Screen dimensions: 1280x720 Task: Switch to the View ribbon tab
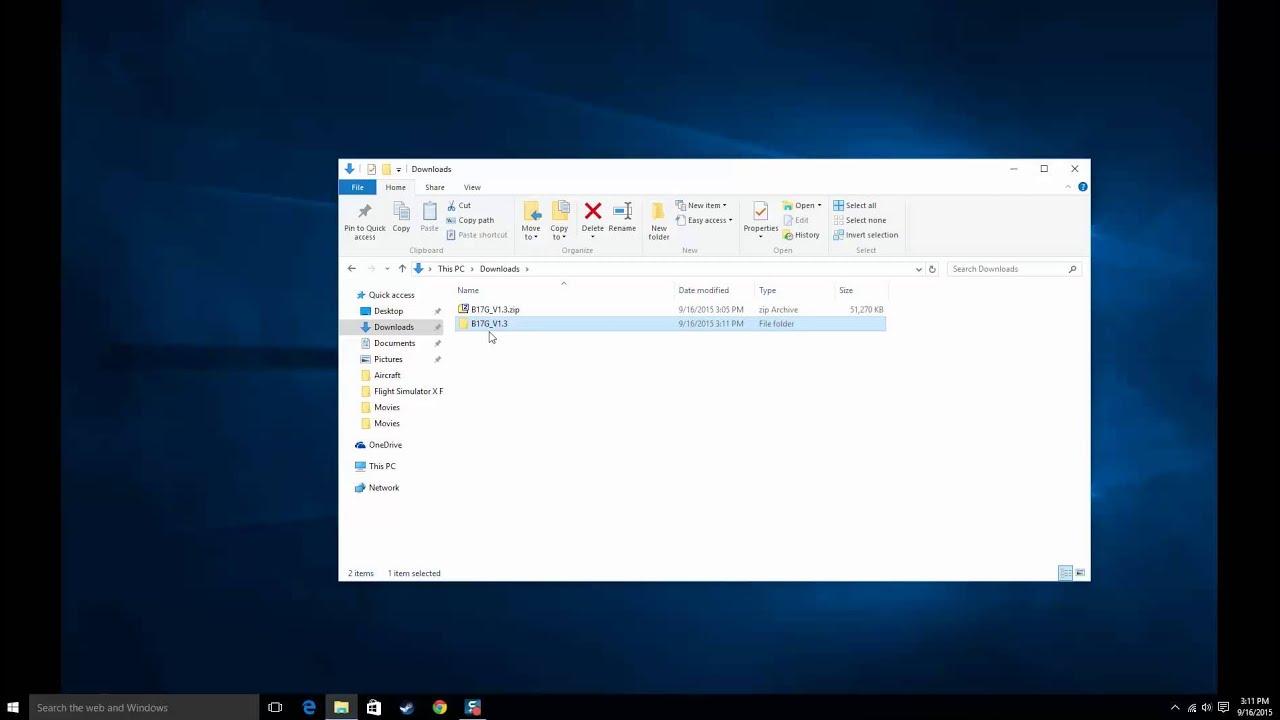(472, 187)
